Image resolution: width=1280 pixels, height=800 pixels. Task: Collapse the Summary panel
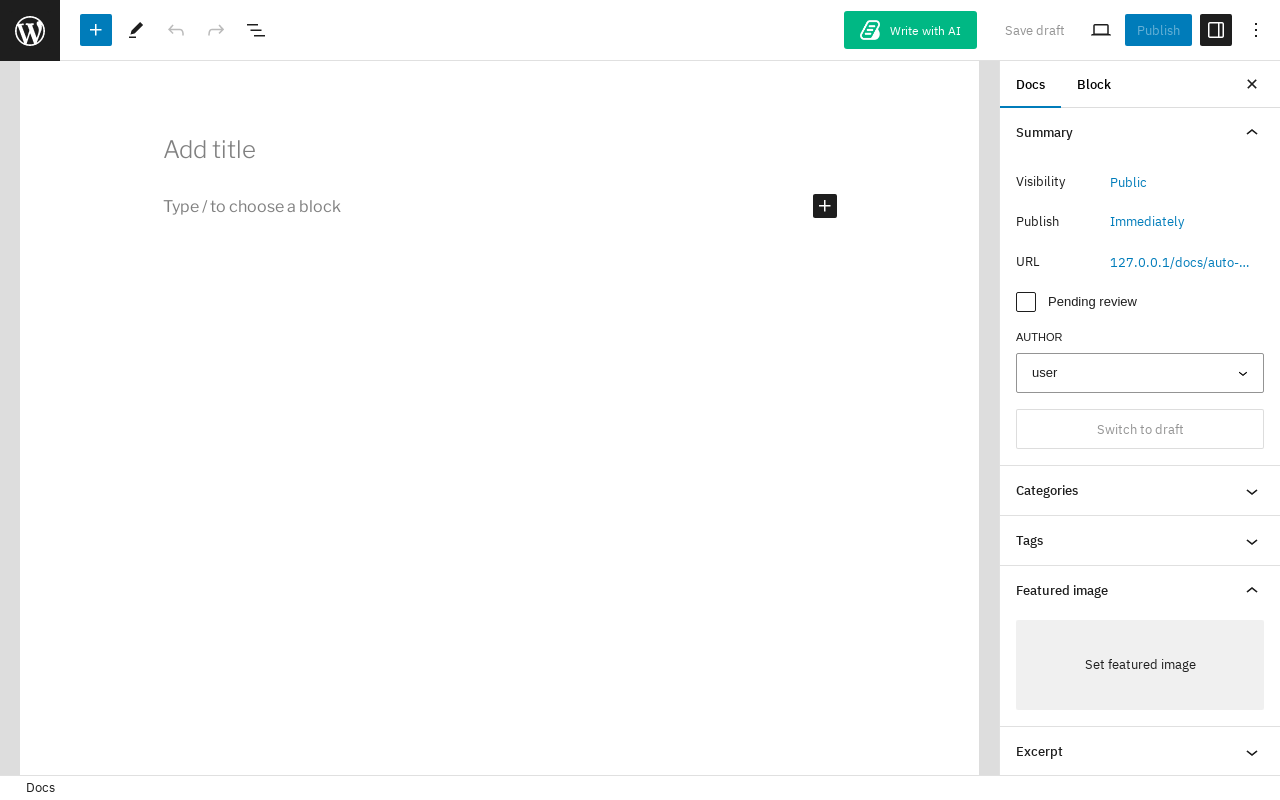pos(1140,133)
